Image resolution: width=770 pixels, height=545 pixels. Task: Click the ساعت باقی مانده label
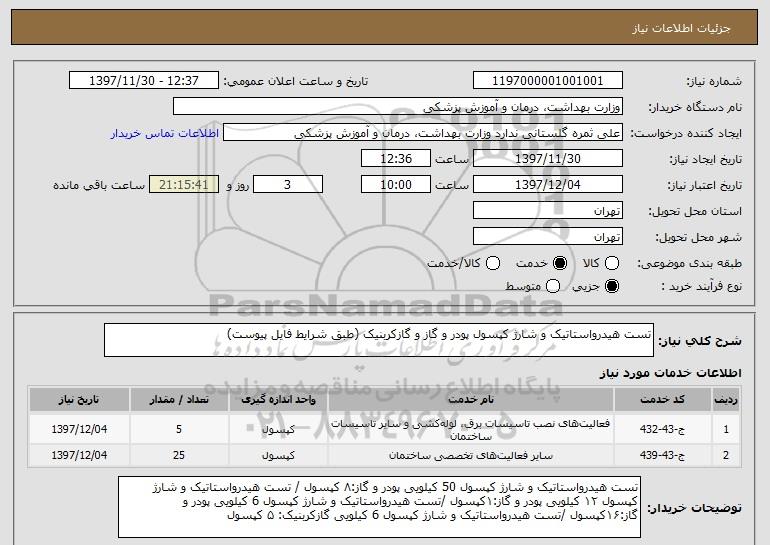pos(99,185)
